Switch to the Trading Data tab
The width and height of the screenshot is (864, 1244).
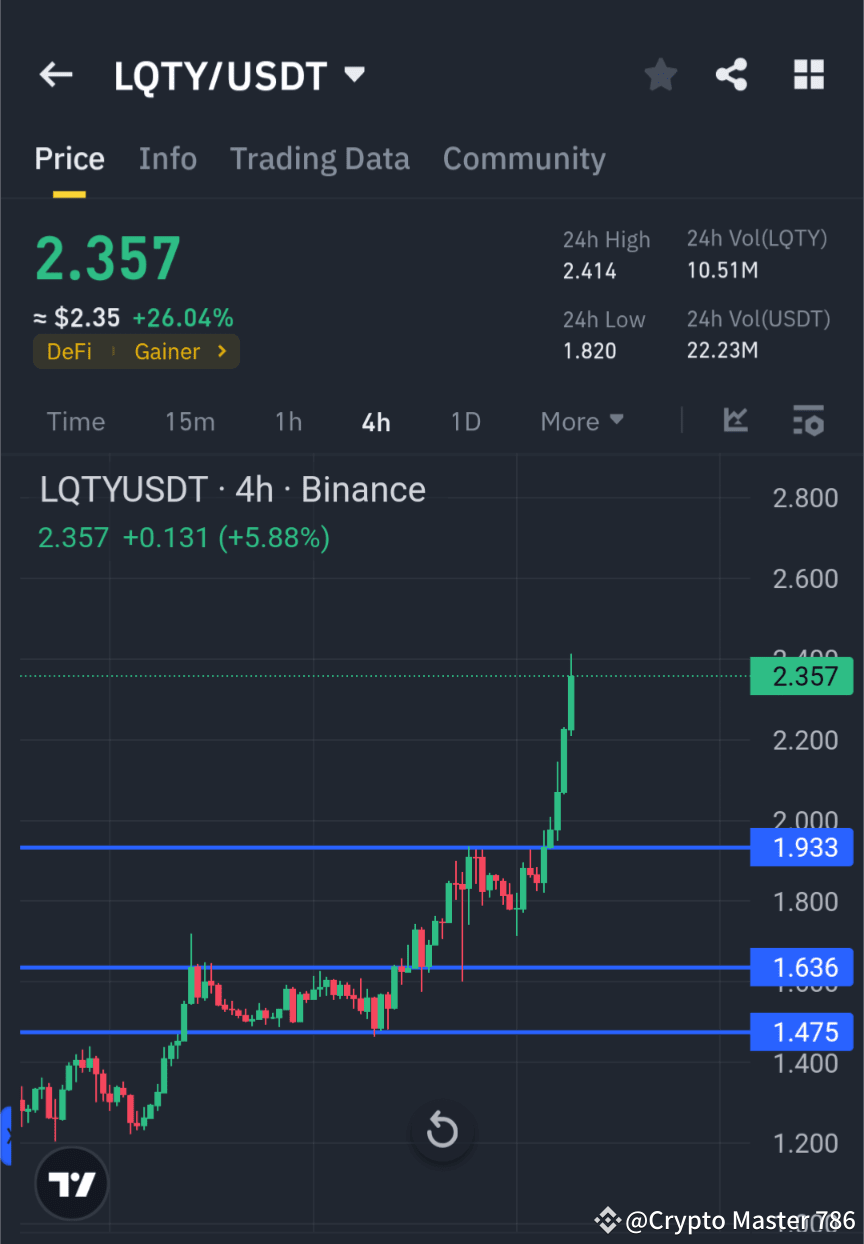[320, 158]
